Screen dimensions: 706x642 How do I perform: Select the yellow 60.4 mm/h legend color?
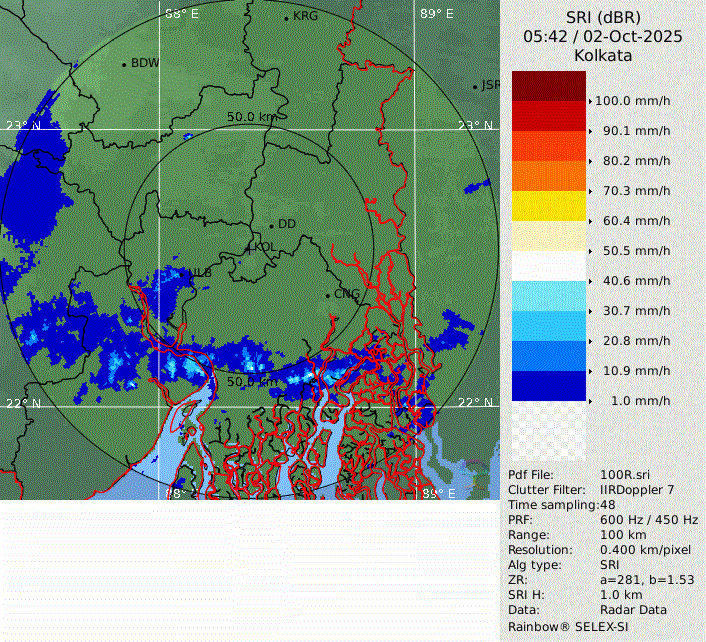coord(548,206)
